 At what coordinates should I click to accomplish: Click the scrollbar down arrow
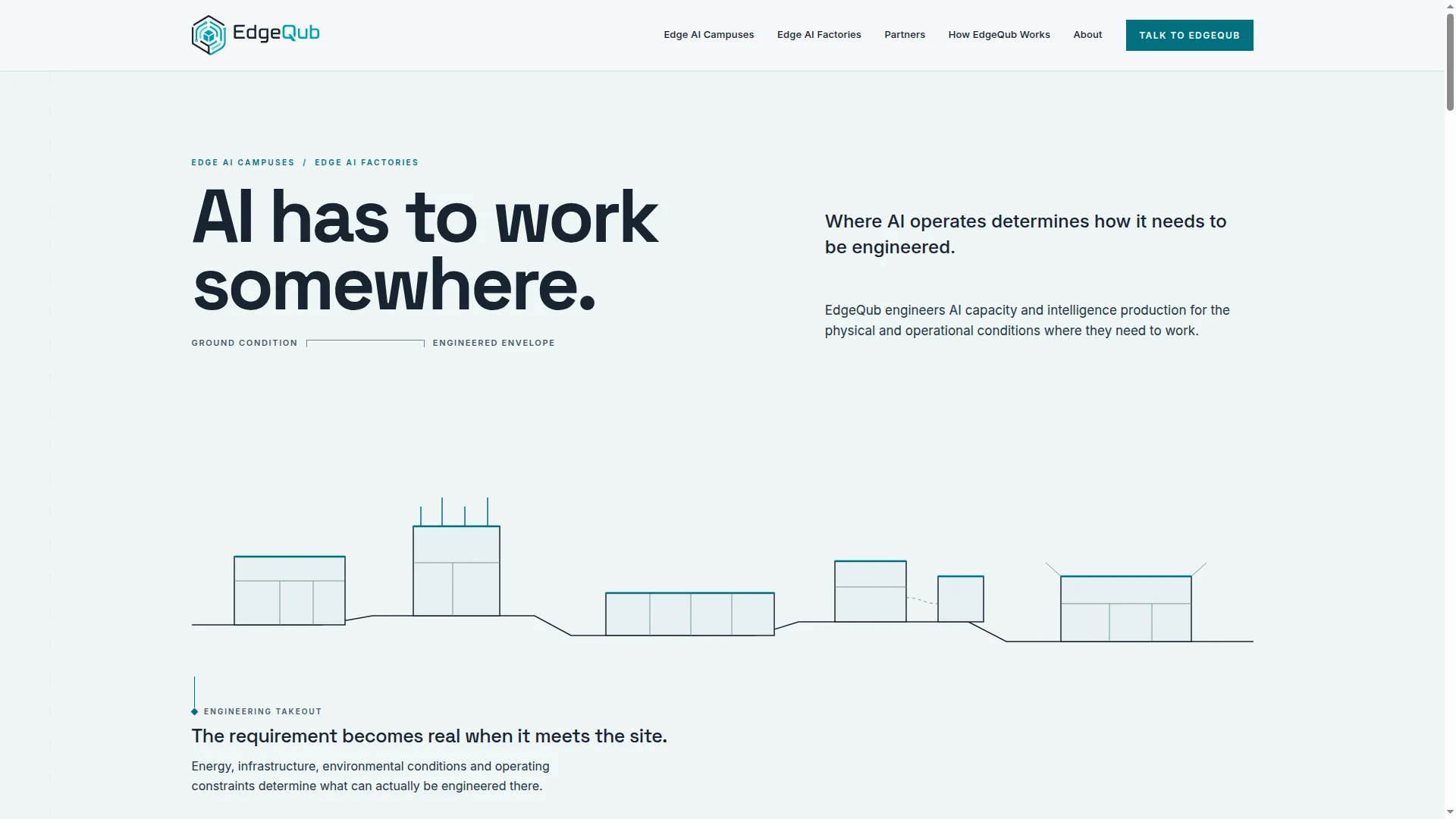(1450, 813)
